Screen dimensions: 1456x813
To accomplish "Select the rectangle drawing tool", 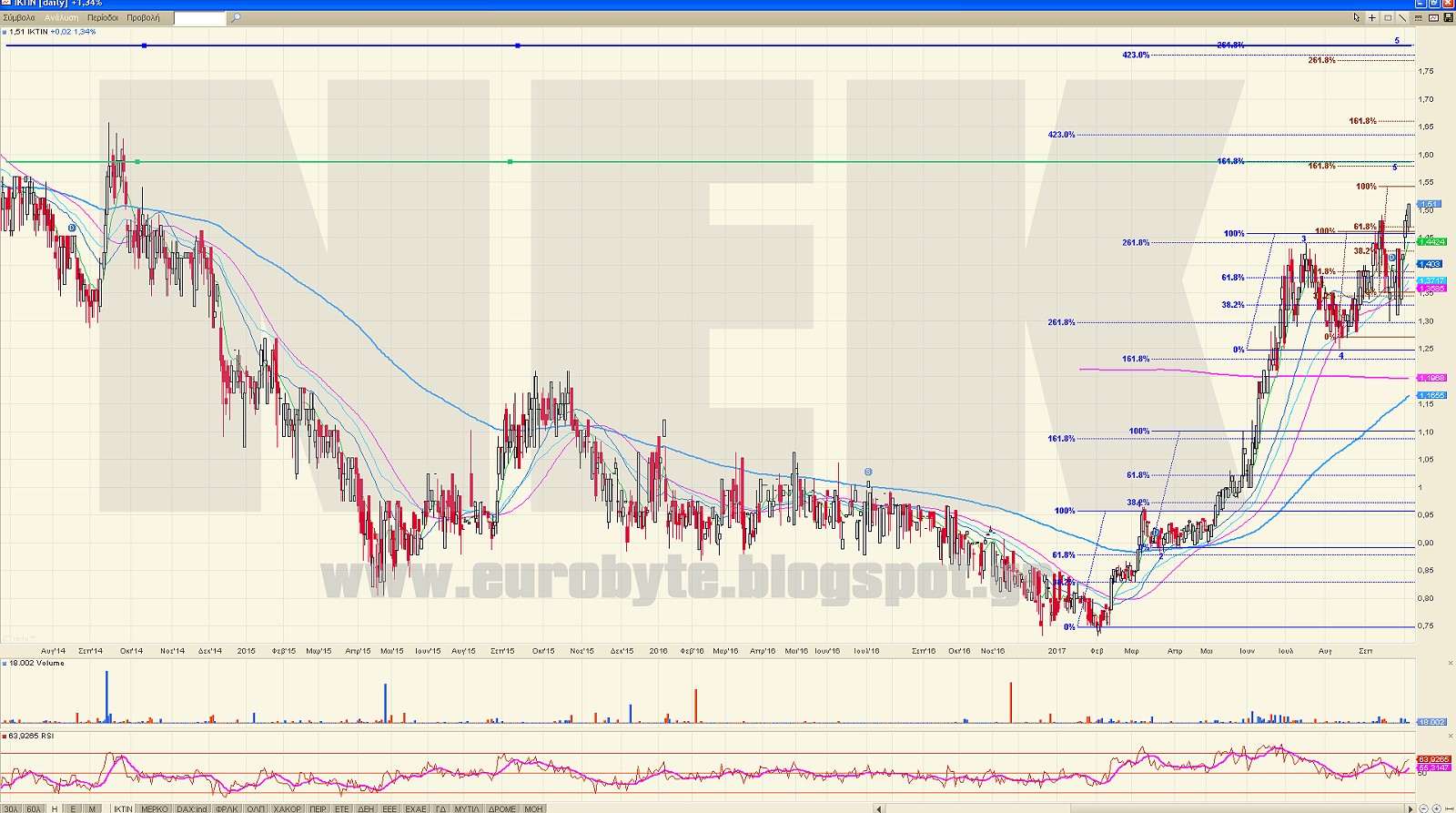I will point(1388,17).
